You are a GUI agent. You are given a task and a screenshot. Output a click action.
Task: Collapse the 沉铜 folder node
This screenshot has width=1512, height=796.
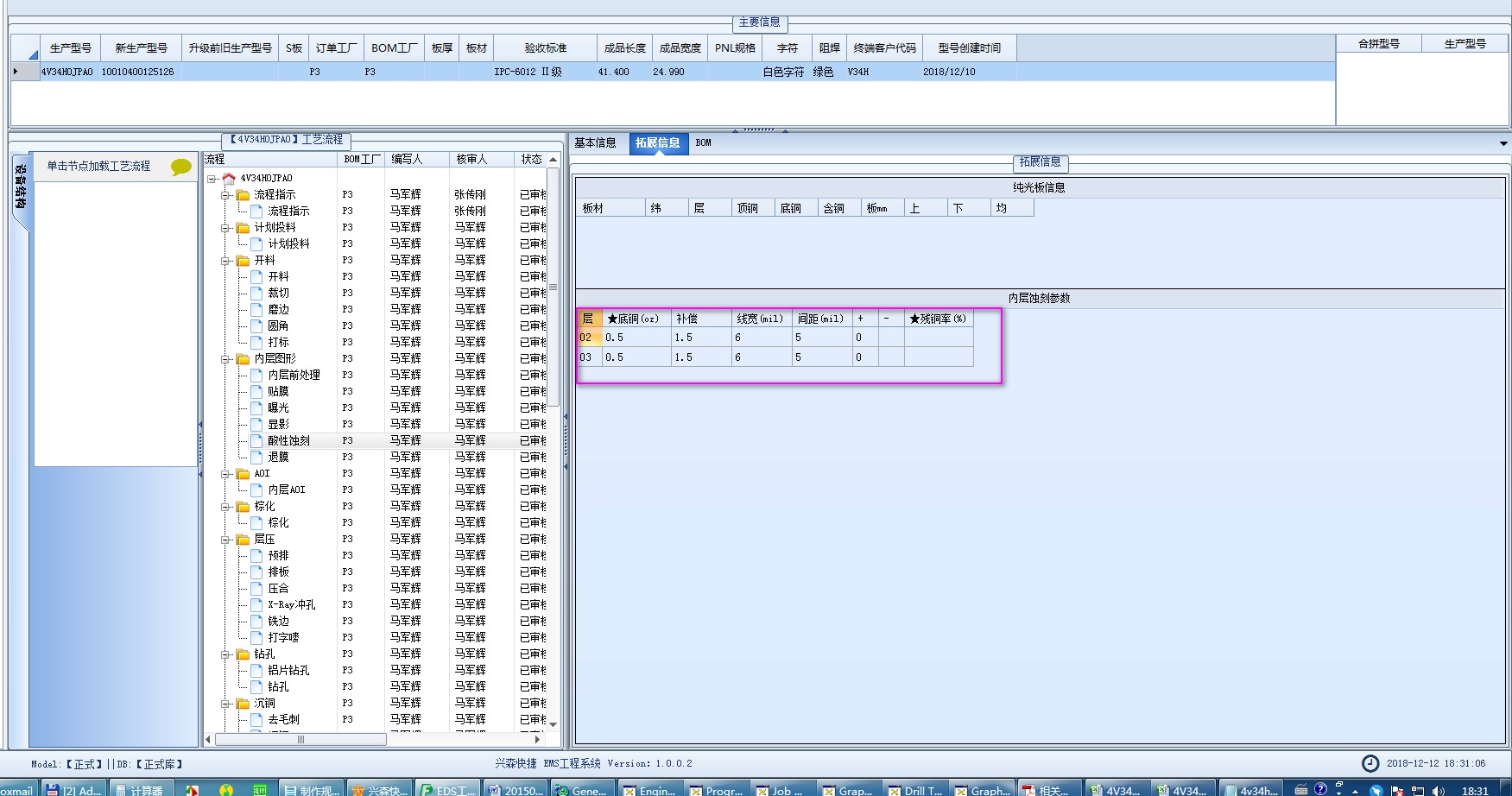tap(225, 704)
